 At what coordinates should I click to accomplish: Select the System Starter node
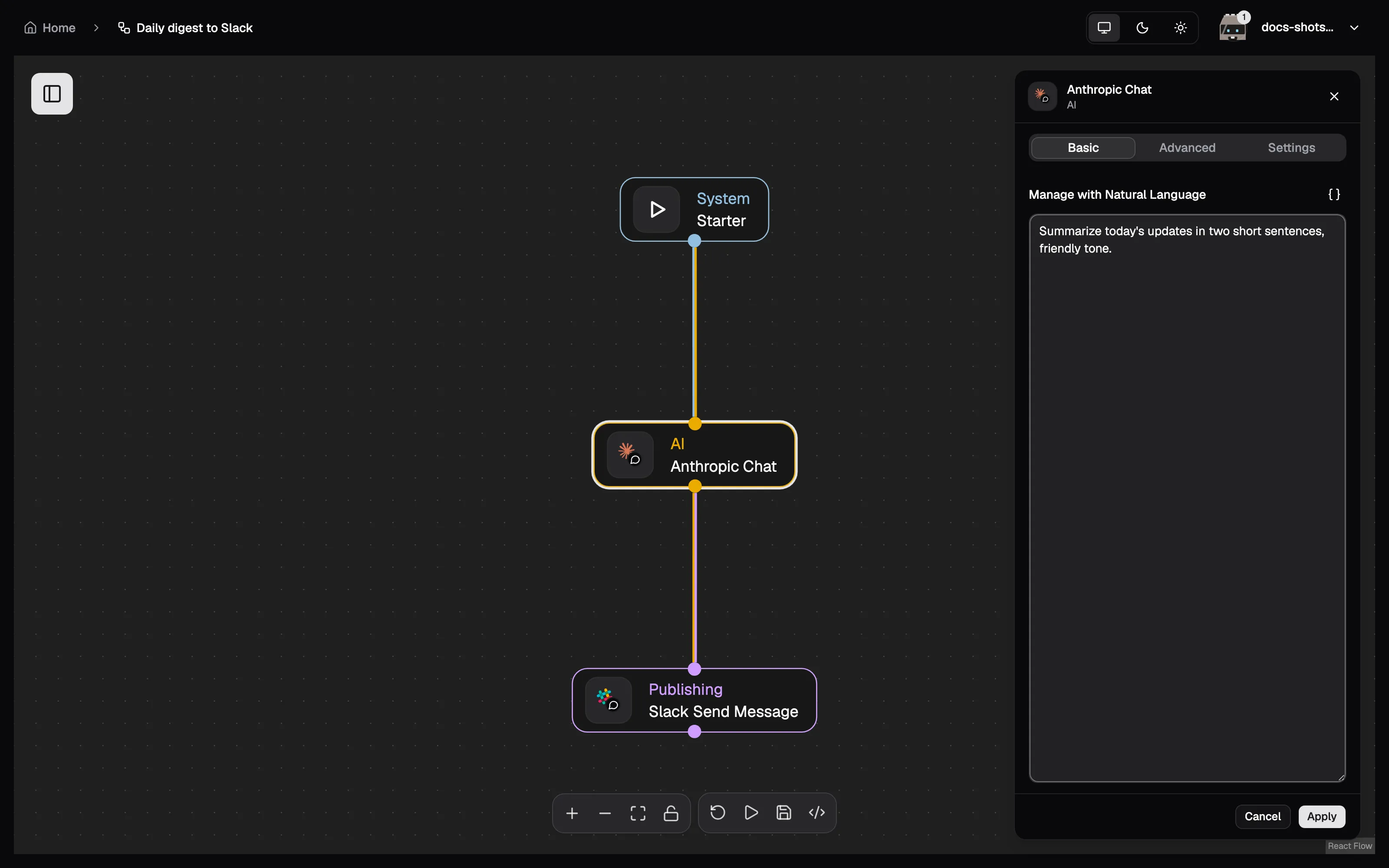694,210
